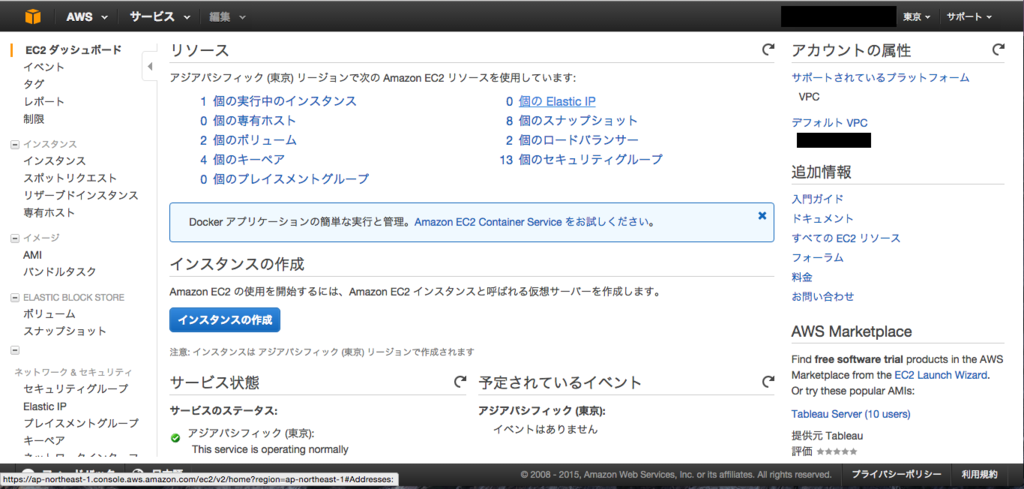Collapse the イメージ sidebar section
1024x489 pixels.
(x=15, y=238)
